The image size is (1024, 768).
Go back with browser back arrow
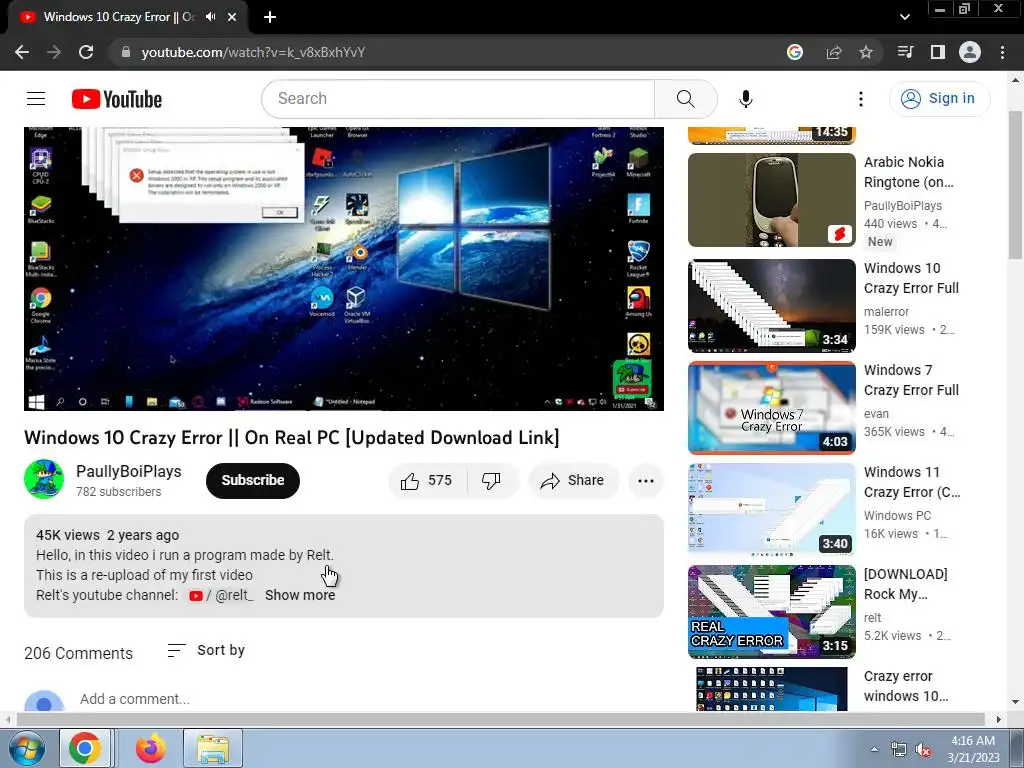[22, 52]
